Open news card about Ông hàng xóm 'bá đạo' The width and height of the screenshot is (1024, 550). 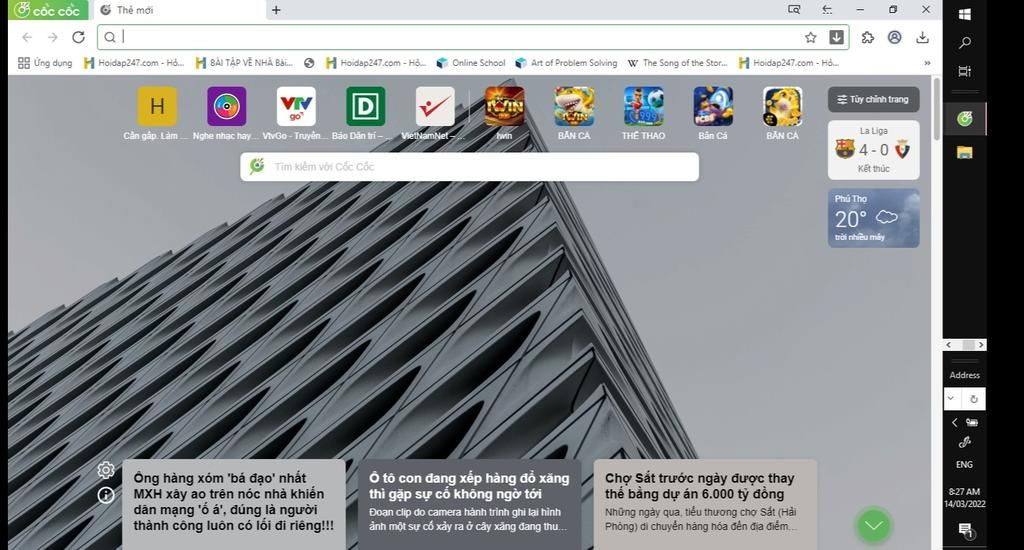click(234, 504)
